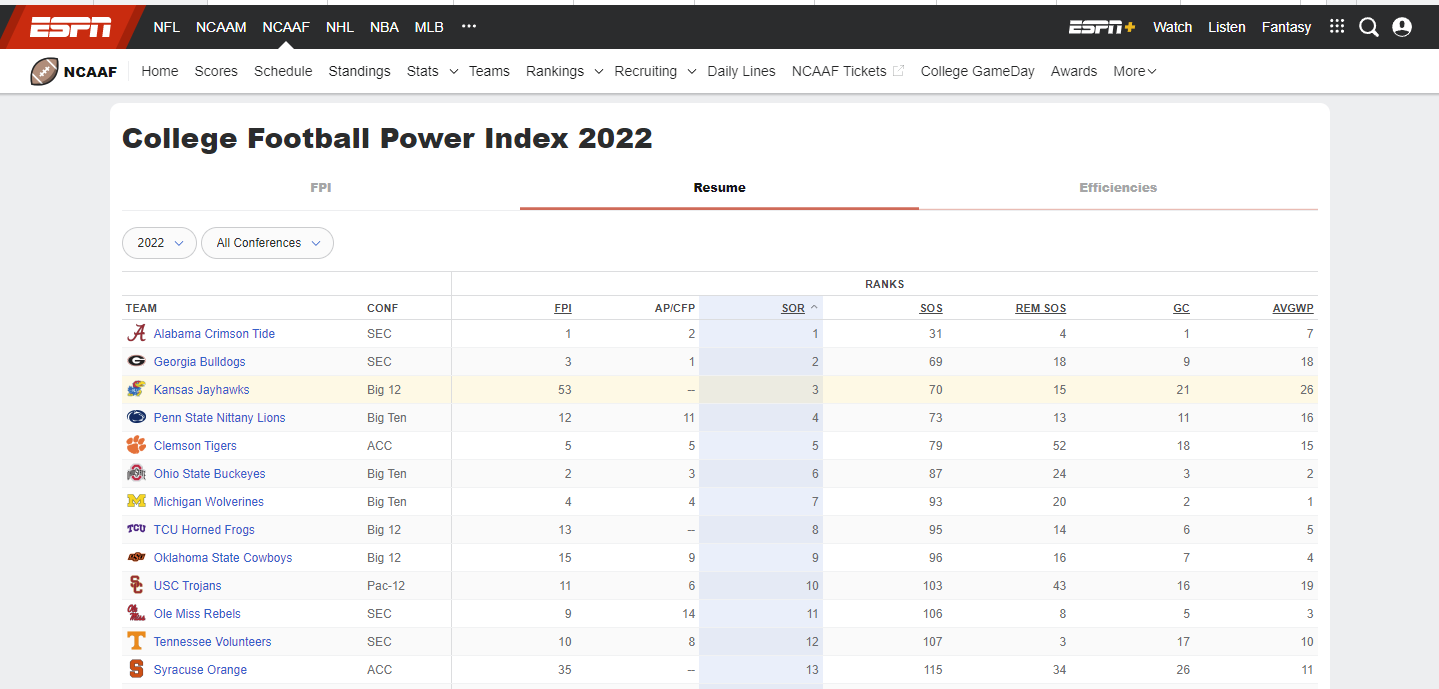1439x689 pixels.
Task: Open the Awards page
Action: click(x=1074, y=71)
